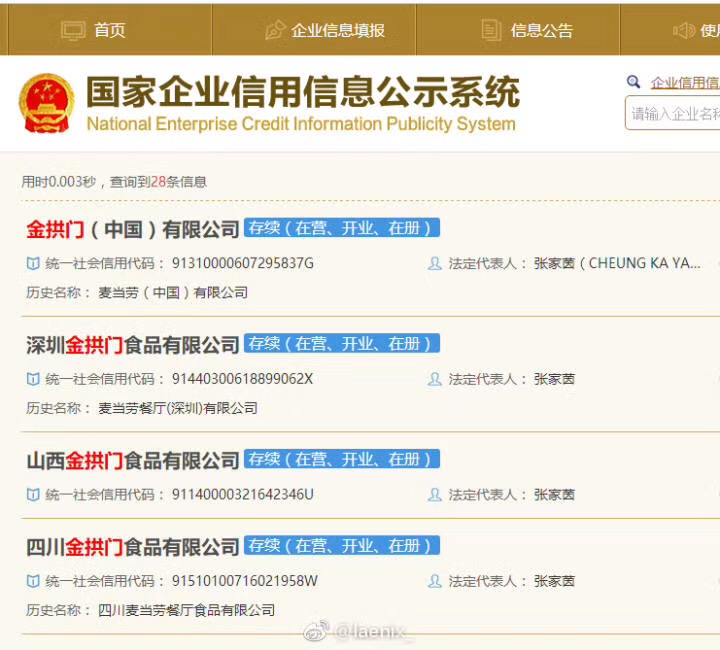Click the English title National Enterprise Credit Information Publicity System
Viewport: 720px width, 650px height.
coord(301,124)
